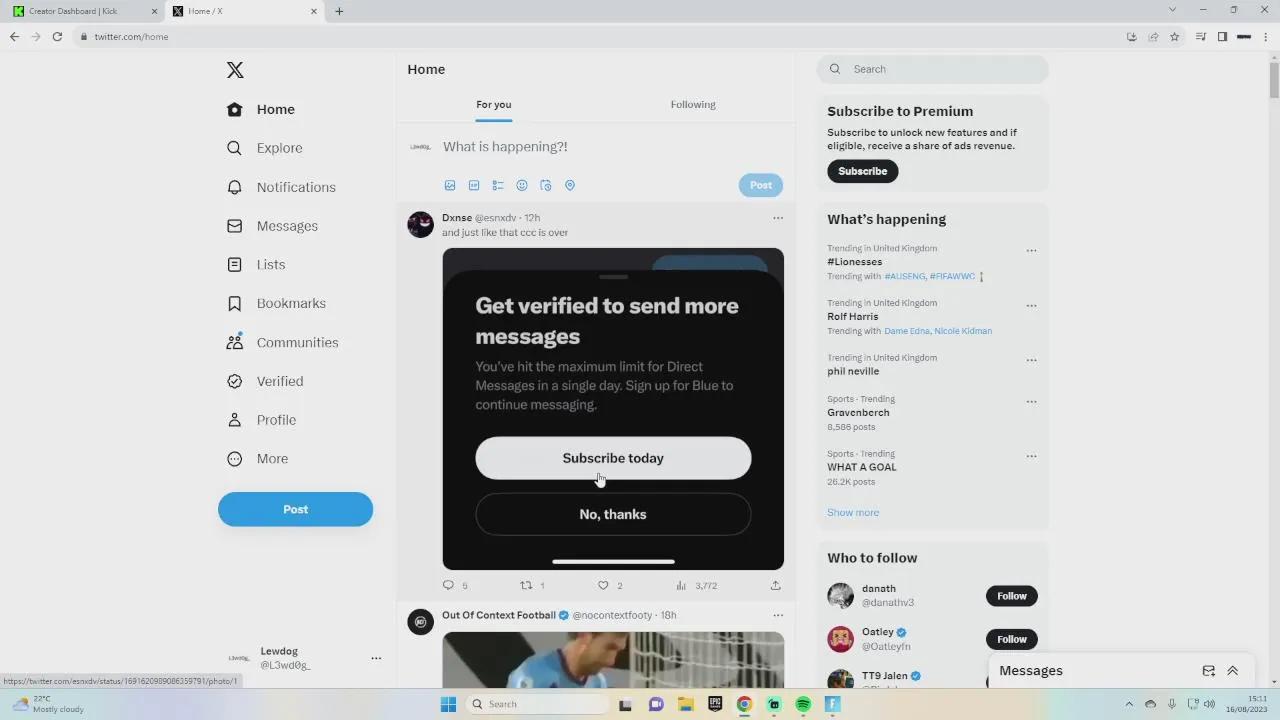Open more options for phil neville trend
The image size is (1280, 720).
tap(1031, 360)
